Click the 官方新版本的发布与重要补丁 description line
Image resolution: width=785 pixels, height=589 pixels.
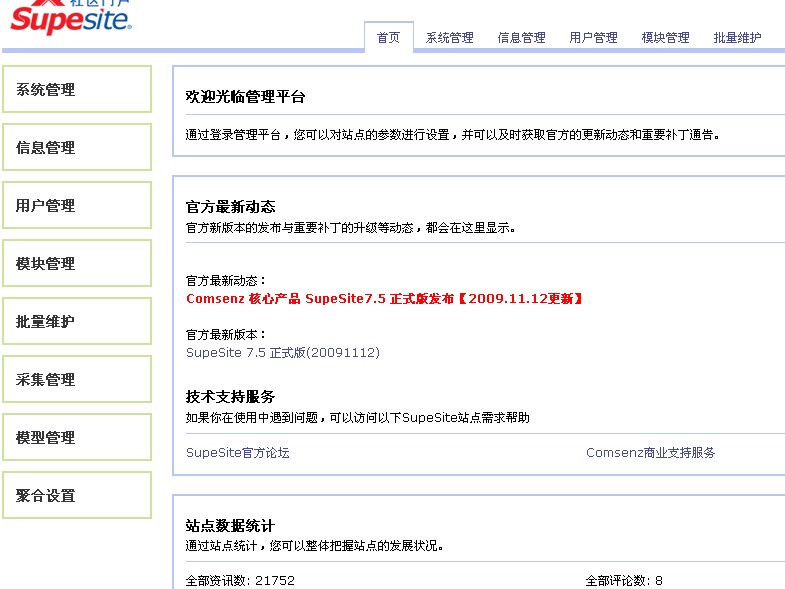pyautogui.click(x=350, y=228)
